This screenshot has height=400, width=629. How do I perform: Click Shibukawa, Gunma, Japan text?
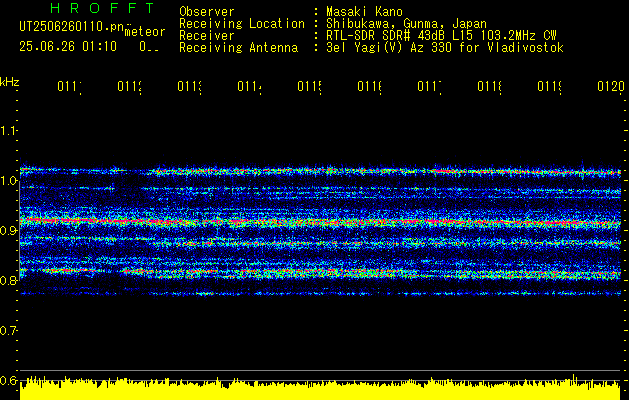[x=406, y=24]
